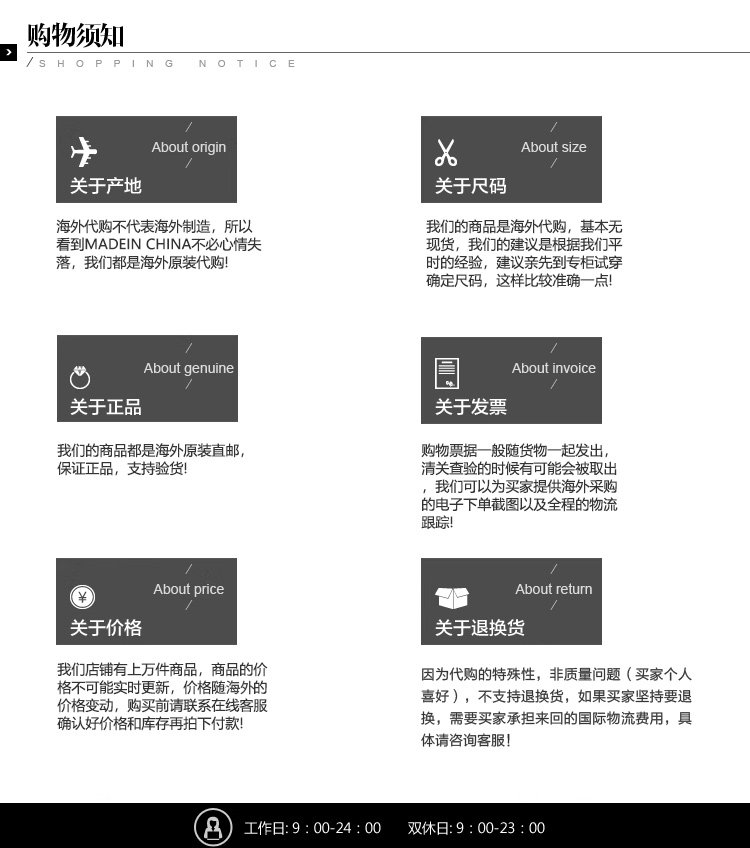This screenshot has height=848, width=750.
Task: Select the 关于价格 heading
Action: click(x=105, y=627)
